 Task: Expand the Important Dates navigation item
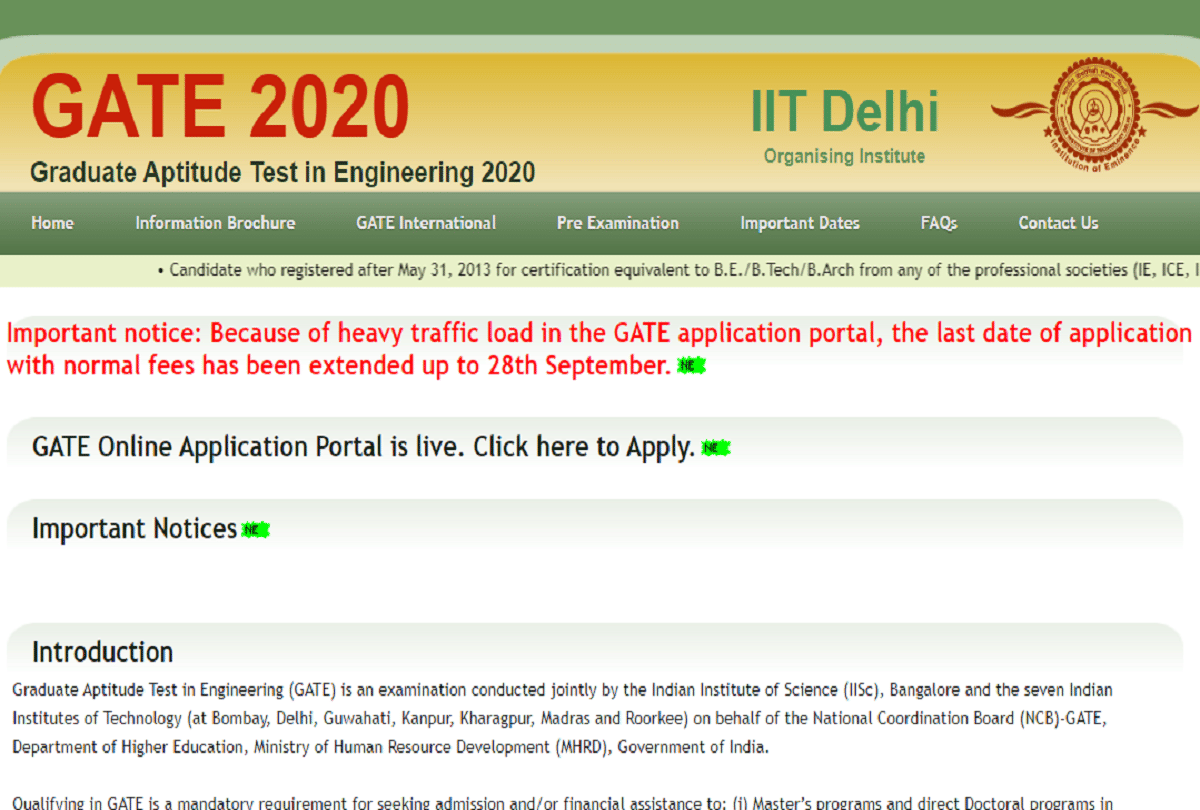799,223
